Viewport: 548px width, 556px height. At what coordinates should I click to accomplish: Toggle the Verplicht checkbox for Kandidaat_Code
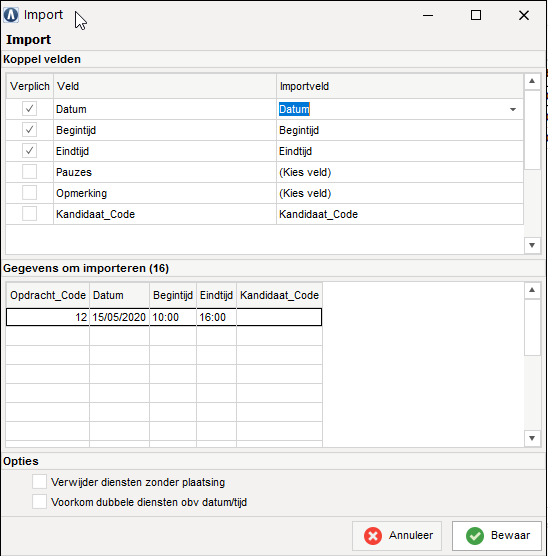coord(29,214)
